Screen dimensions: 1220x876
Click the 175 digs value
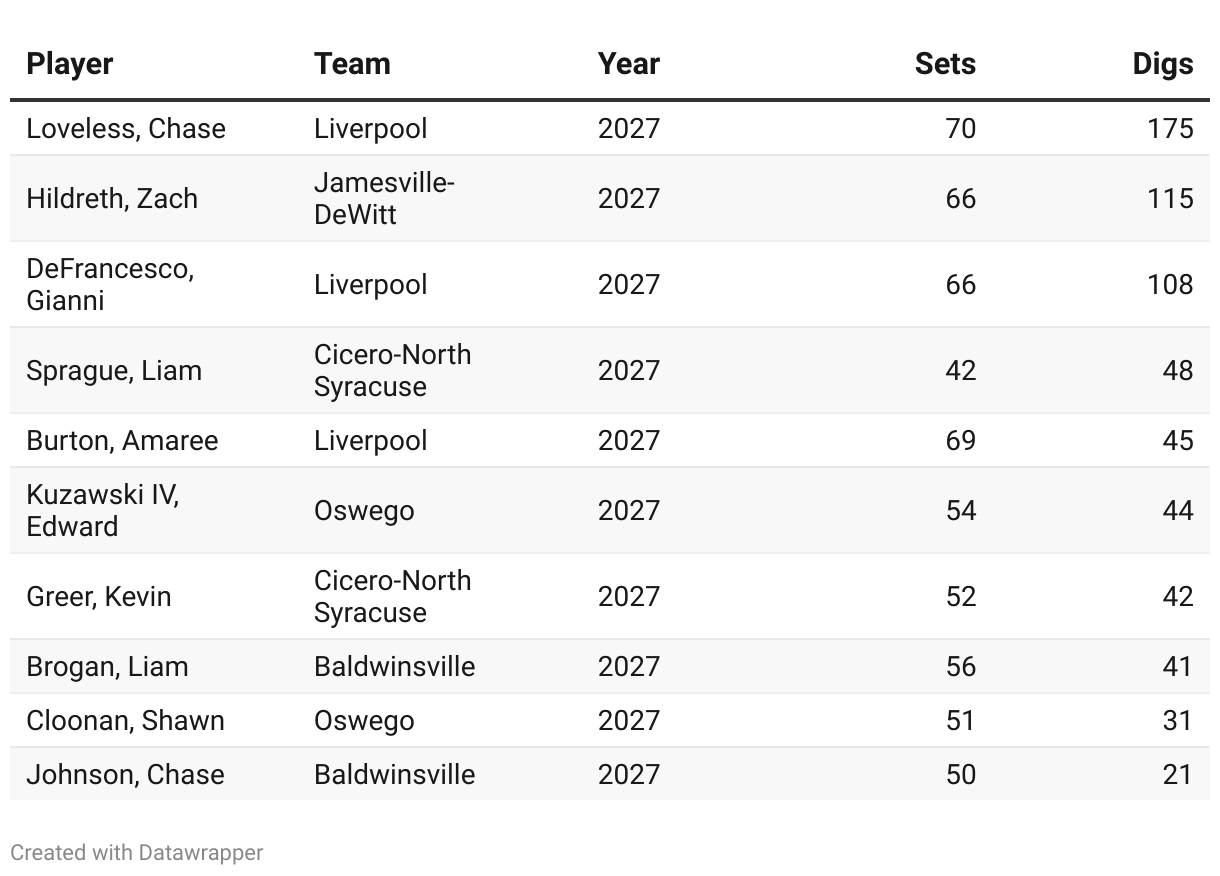[x=1170, y=129]
